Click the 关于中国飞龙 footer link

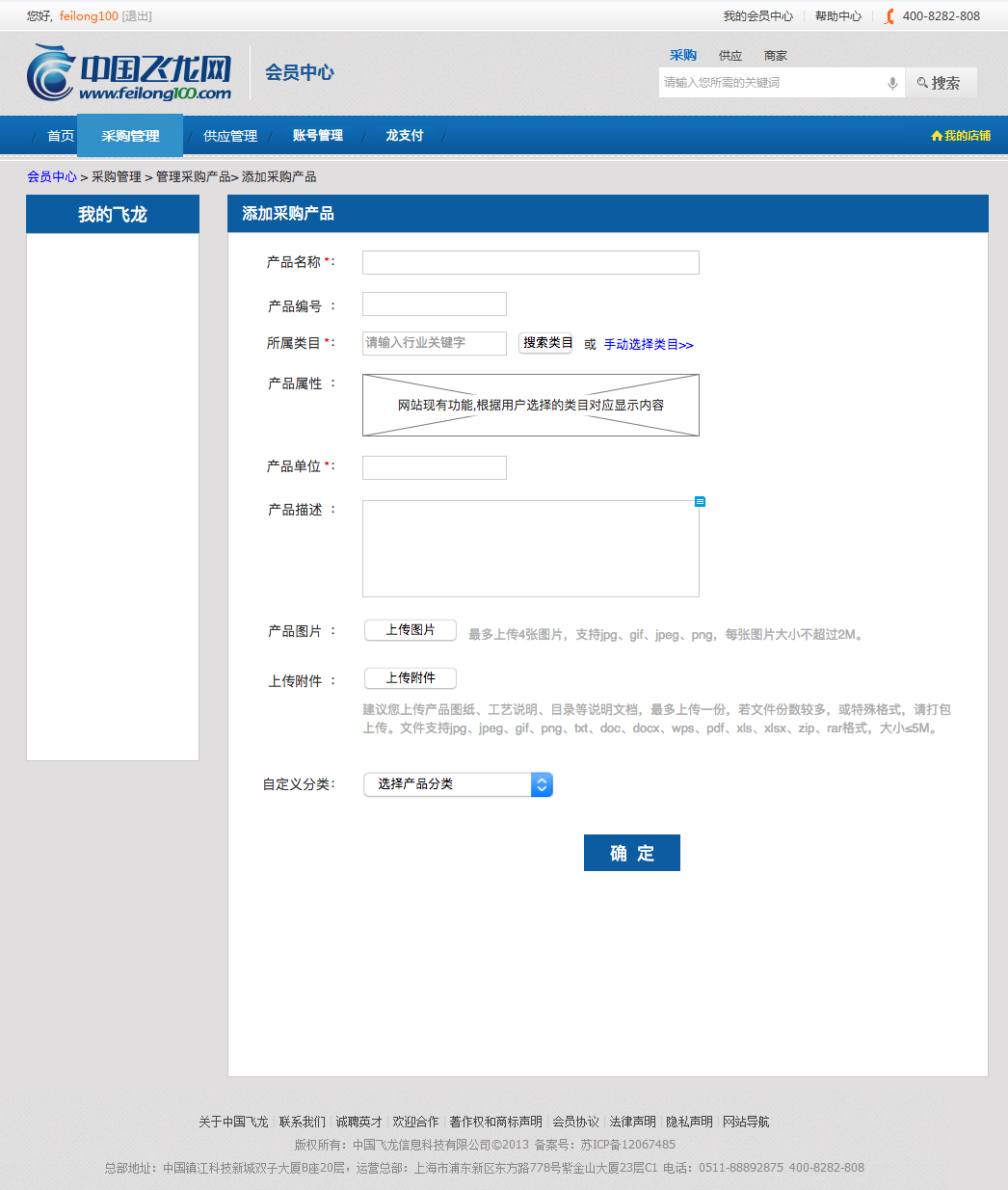(233, 1123)
